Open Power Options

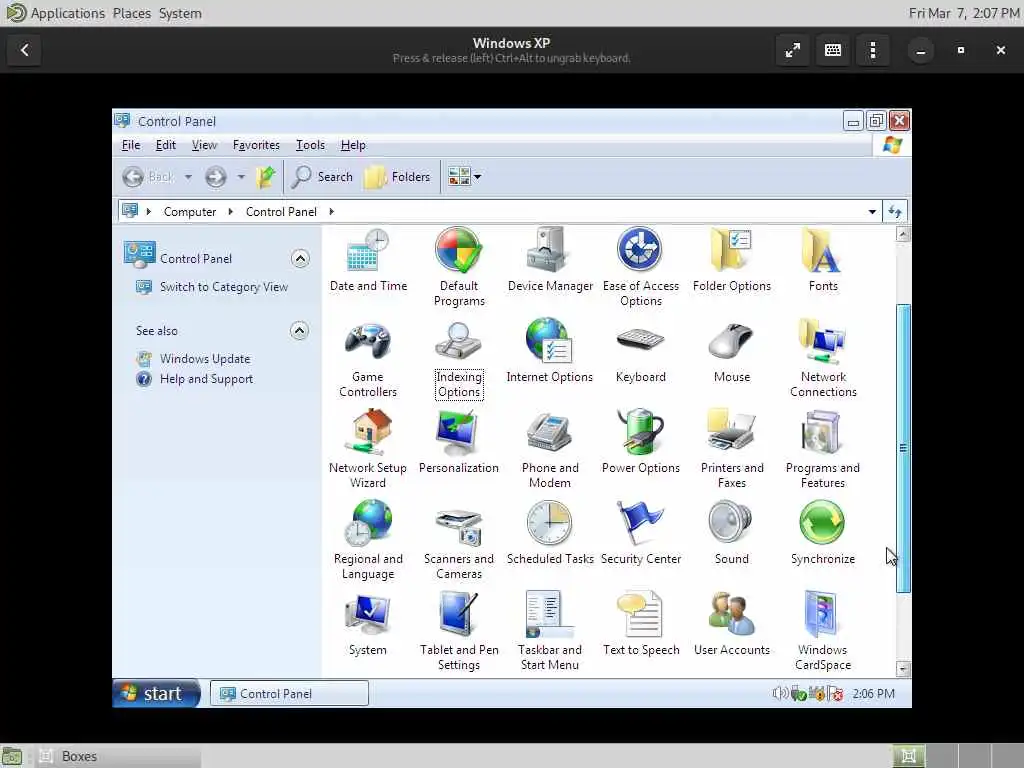click(x=641, y=442)
